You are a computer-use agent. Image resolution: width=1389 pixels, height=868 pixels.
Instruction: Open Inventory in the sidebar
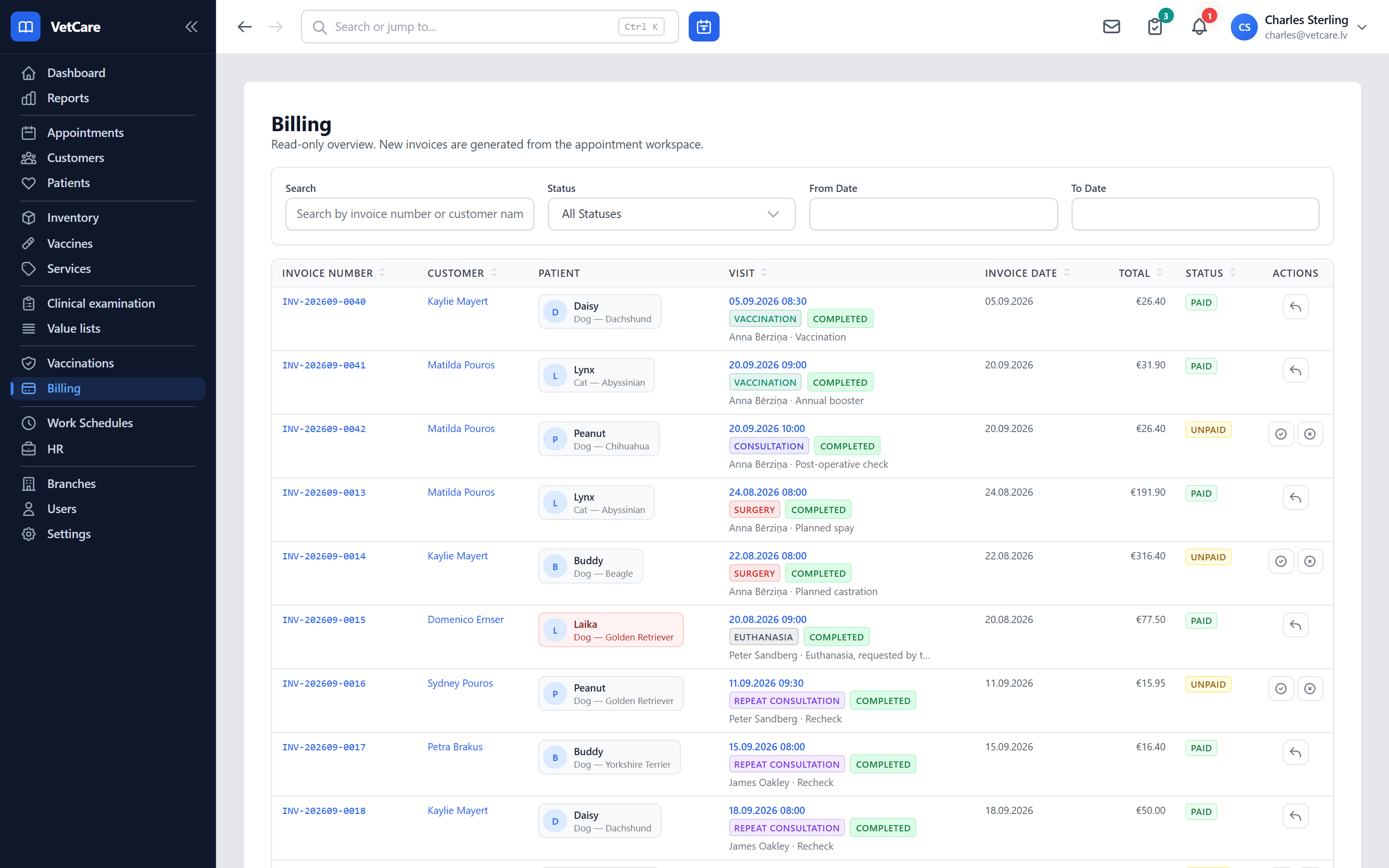coord(108,217)
